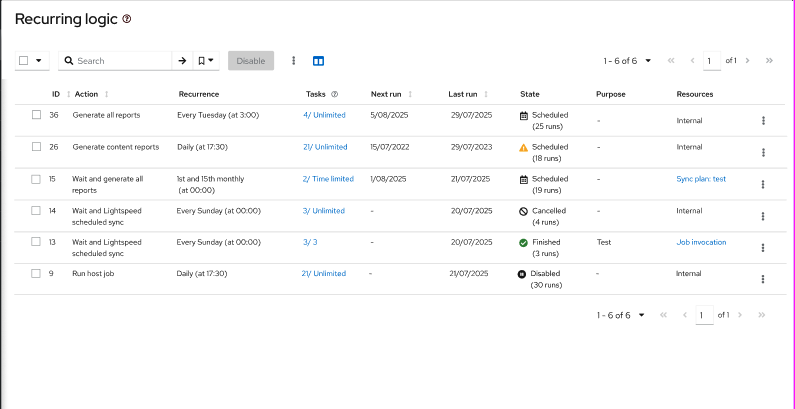Expand bottom pagination items-per-page dropdown
The image size is (795, 409).
point(620,315)
